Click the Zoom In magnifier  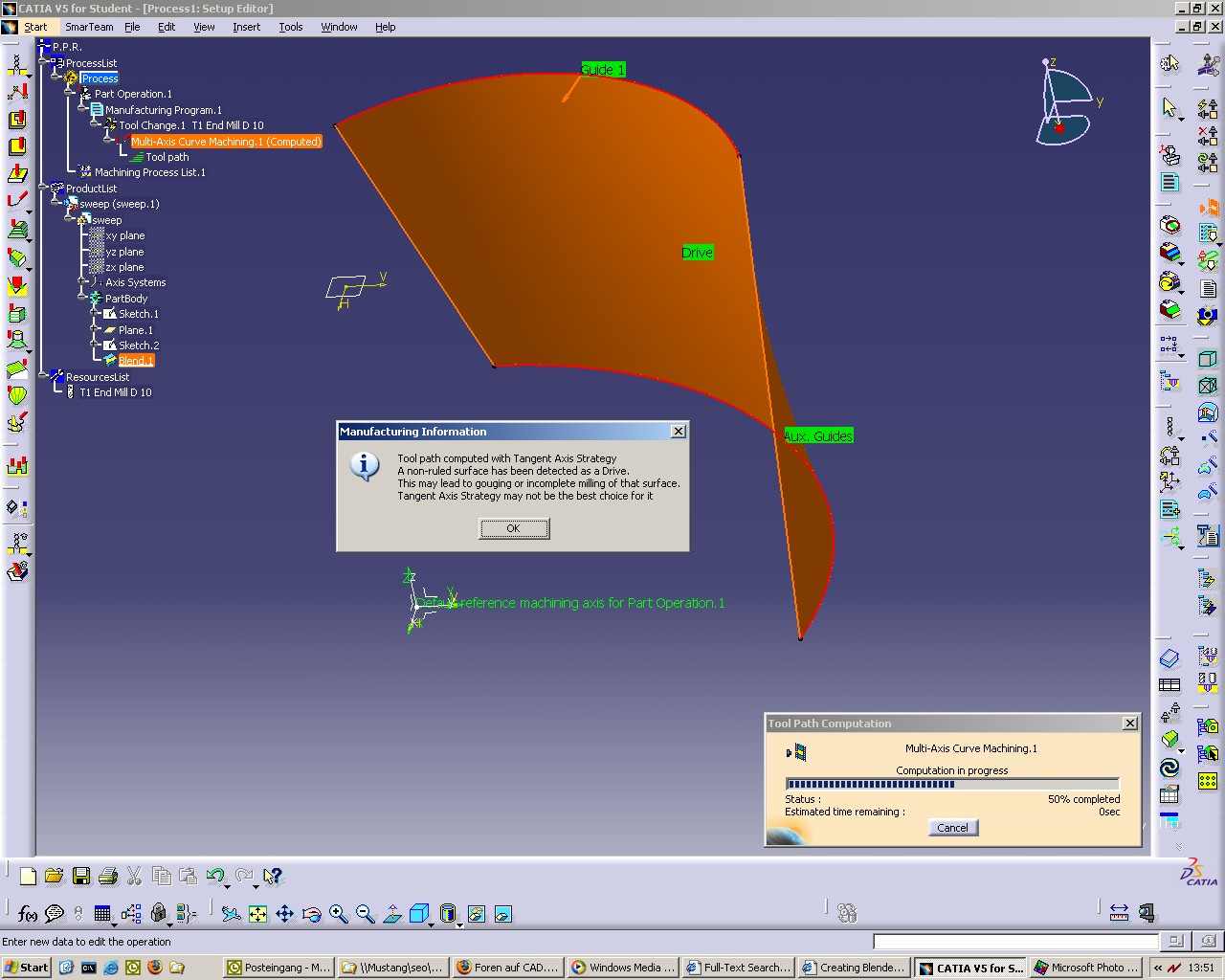click(338, 914)
